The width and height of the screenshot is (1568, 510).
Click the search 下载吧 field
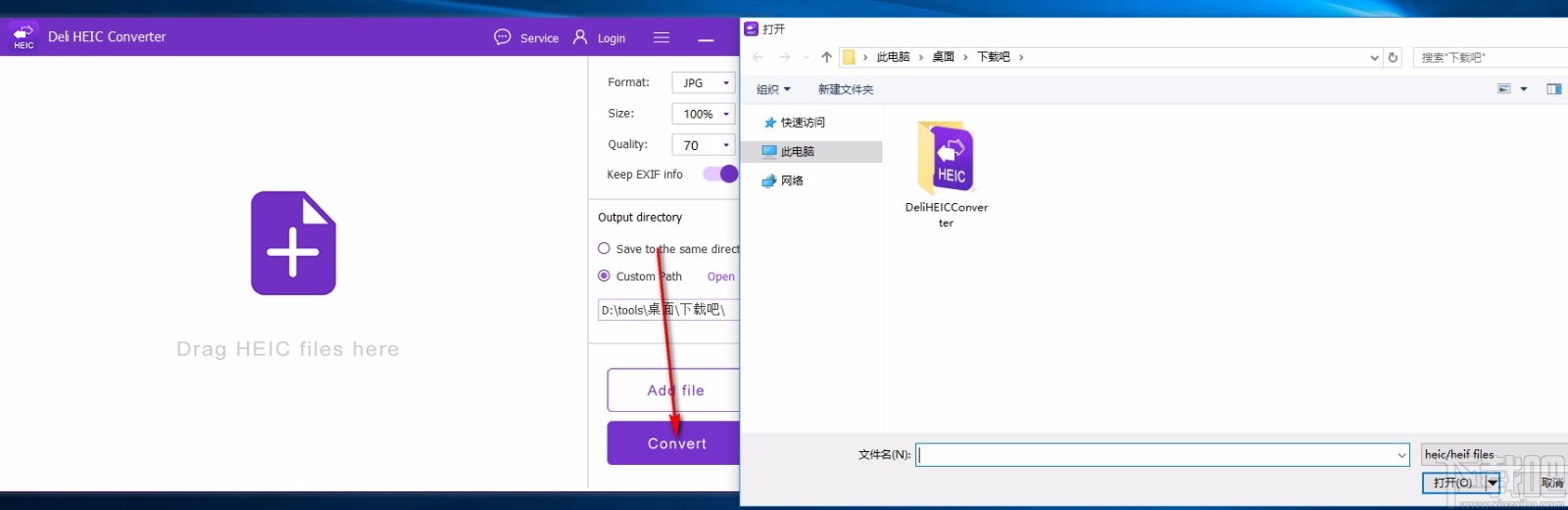tap(1492, 58)
